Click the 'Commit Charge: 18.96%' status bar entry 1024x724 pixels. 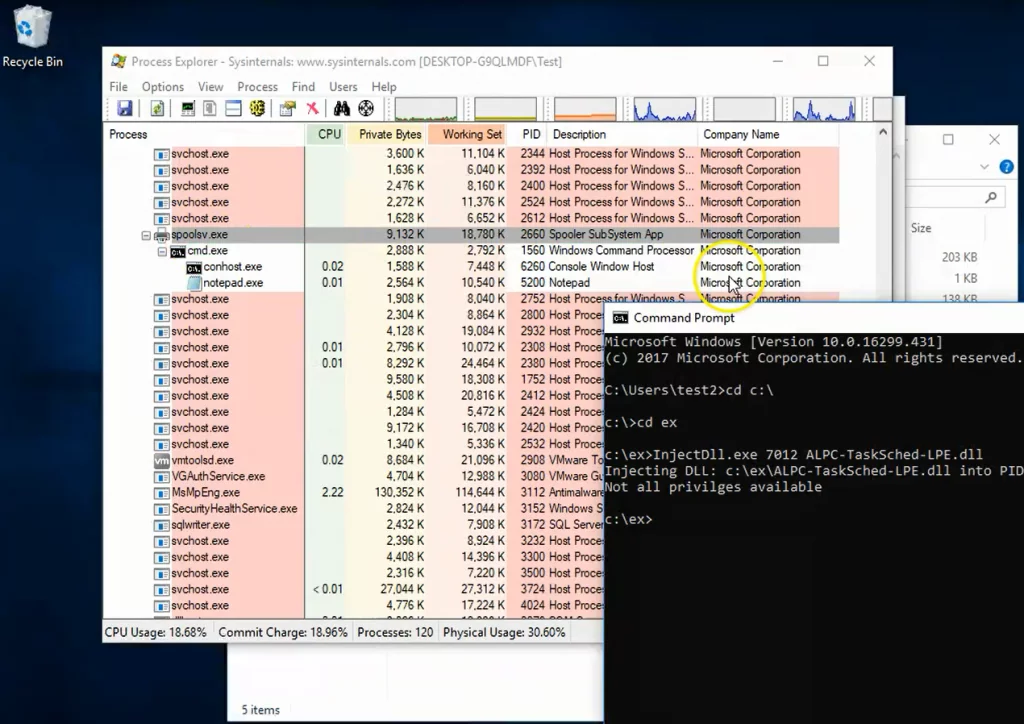(x=283, y=633)
